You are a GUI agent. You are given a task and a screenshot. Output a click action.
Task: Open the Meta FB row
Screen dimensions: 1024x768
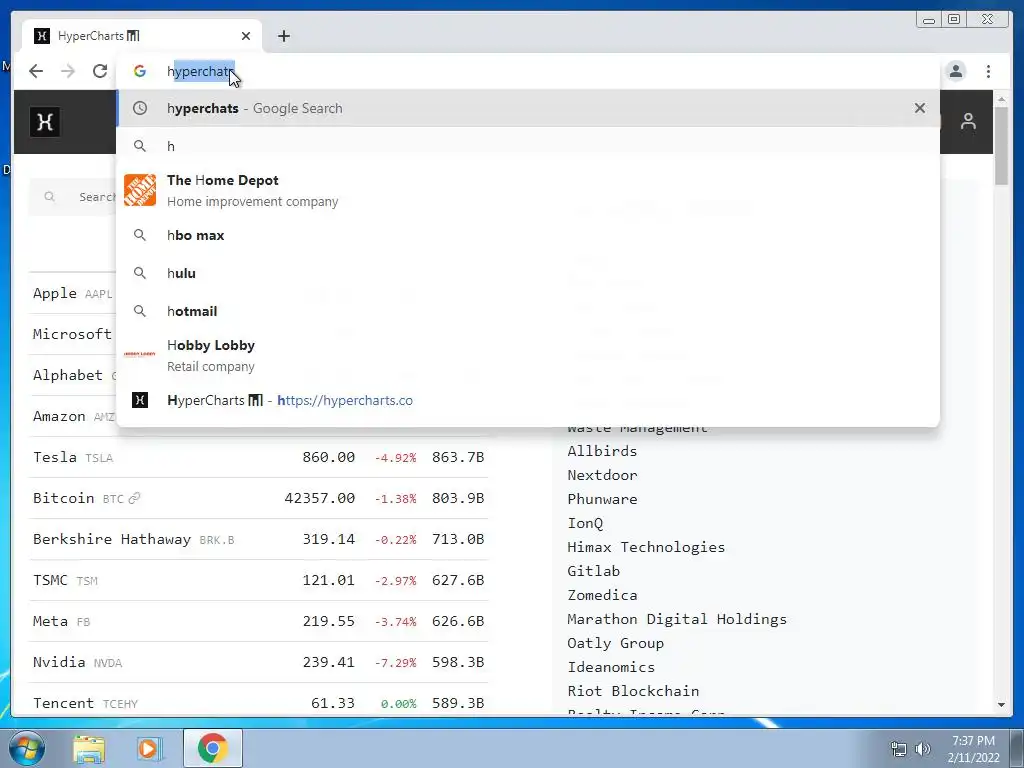click(x=259, y=621)
